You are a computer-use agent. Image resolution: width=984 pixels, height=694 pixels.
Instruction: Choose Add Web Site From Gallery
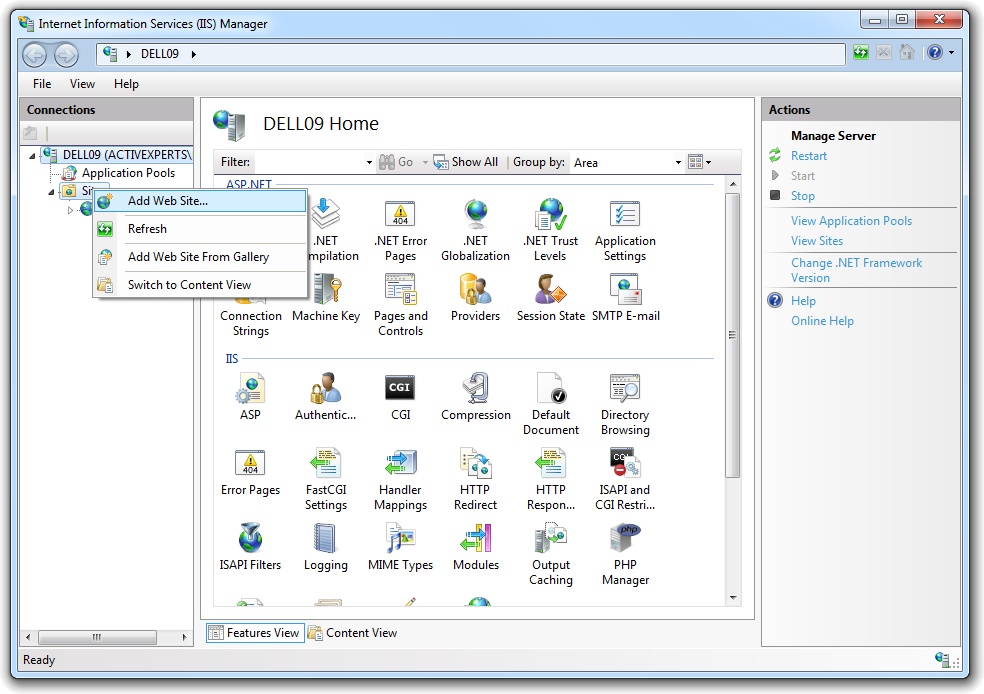200,257
